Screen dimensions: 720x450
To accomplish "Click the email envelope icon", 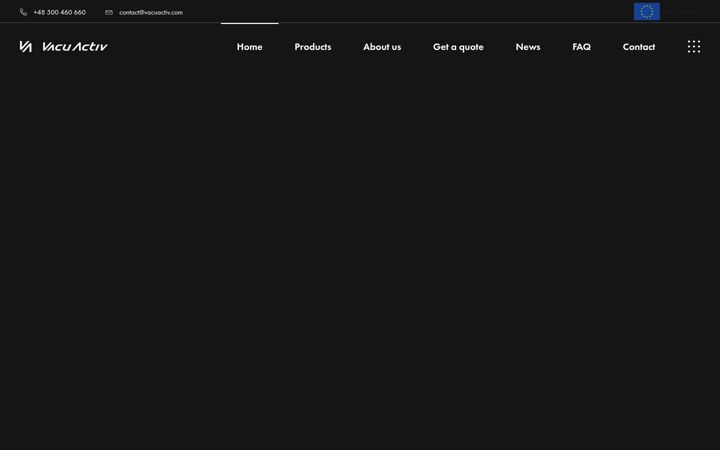I will 109,12.
